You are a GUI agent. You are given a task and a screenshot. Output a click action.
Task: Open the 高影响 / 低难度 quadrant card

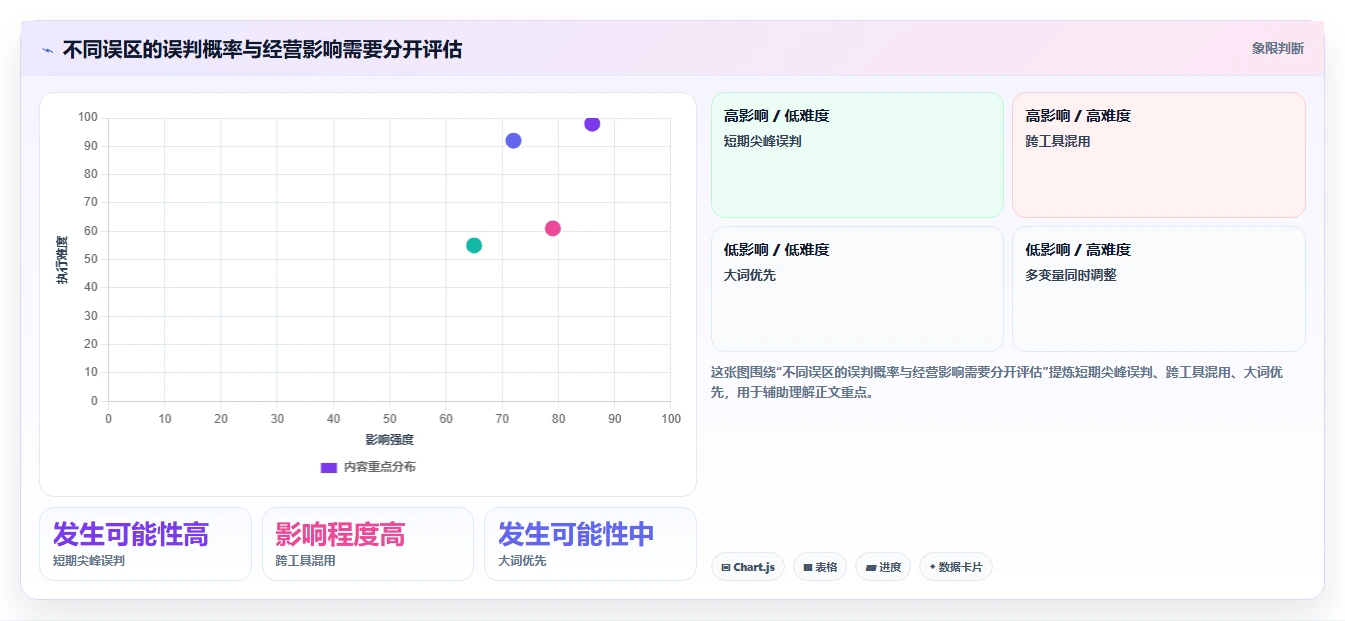[857, 155]
